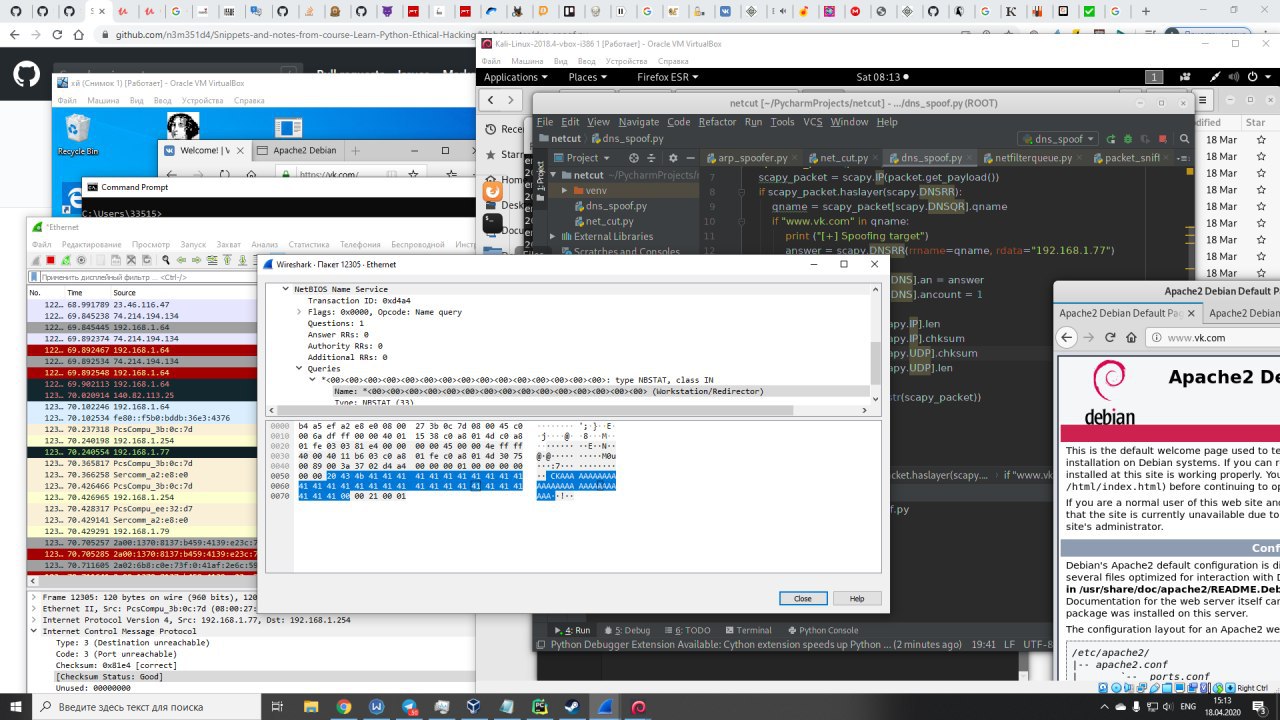Screen dimensions: 1280x720
Task: Click the PyCharm stop red square
Action: (1162, 139)
